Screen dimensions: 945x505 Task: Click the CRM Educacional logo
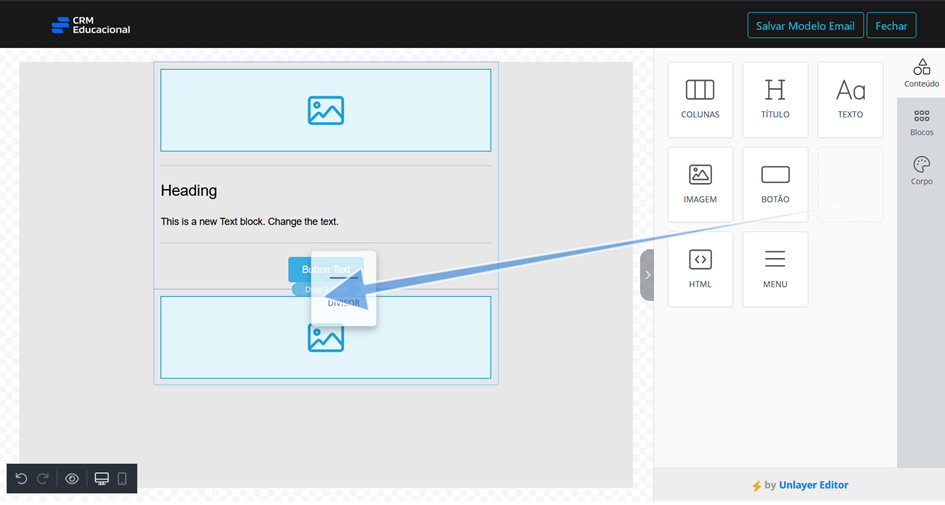[x=90, y=25]
